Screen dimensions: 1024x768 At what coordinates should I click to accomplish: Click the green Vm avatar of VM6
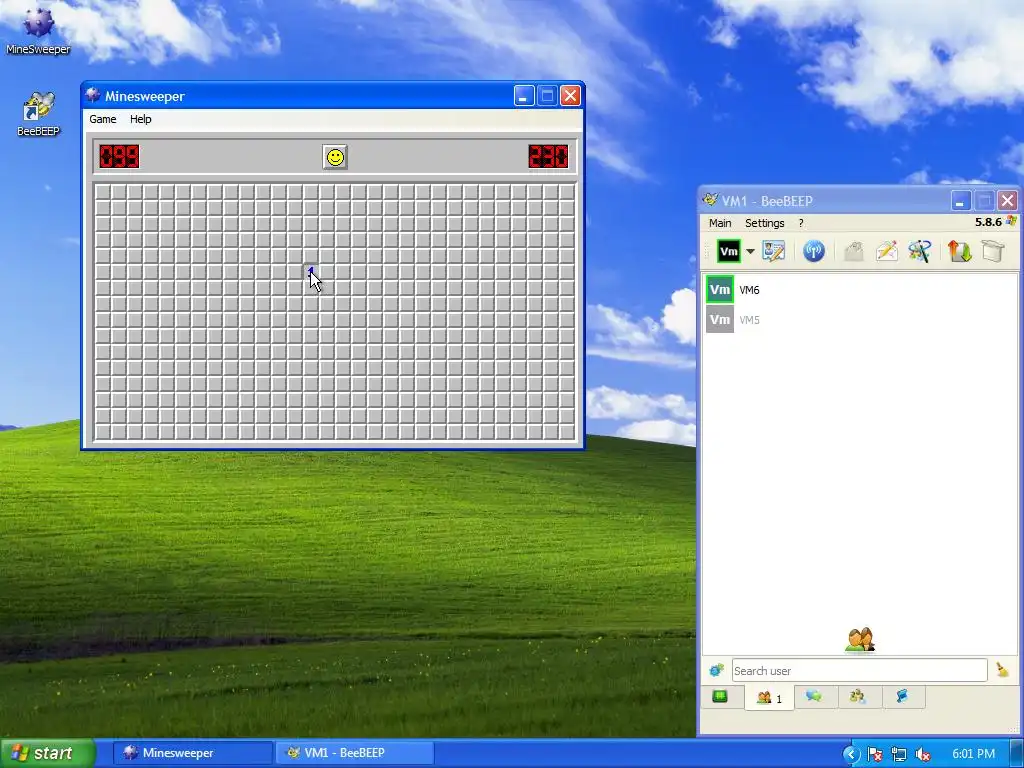point(720,289)
